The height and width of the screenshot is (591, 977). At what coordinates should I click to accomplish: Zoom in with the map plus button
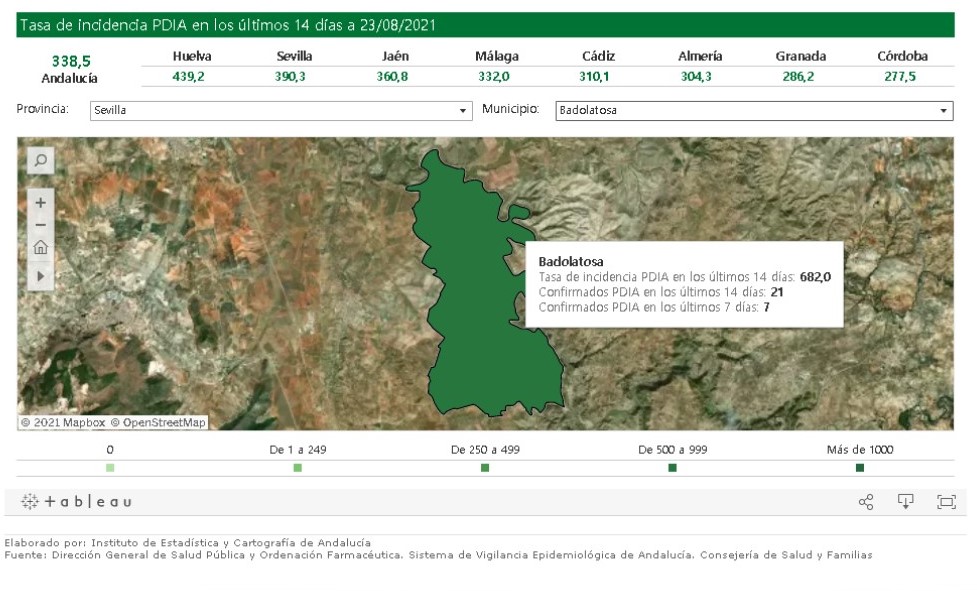(x=41, y=202)
